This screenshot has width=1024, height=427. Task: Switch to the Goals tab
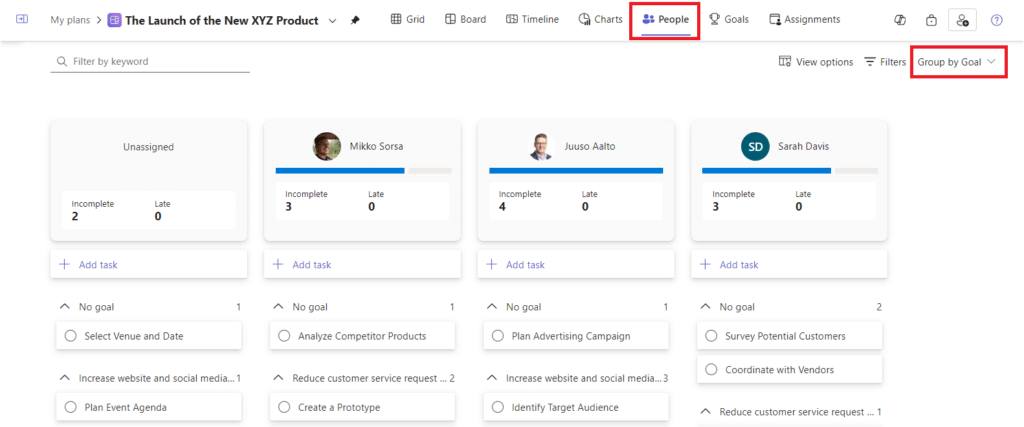[729, 20]
